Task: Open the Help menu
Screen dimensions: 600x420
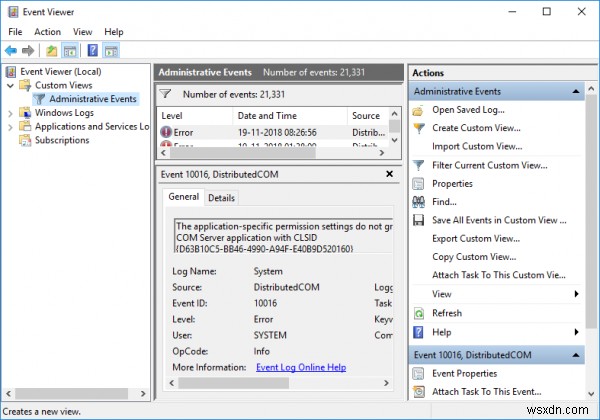Action: pyautogui.click(x=114, y=32)
